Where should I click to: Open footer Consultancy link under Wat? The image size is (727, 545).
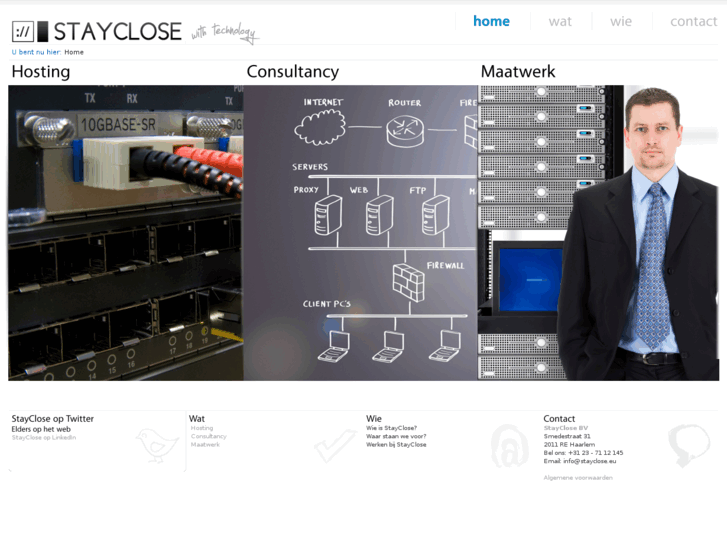[209, 436]
